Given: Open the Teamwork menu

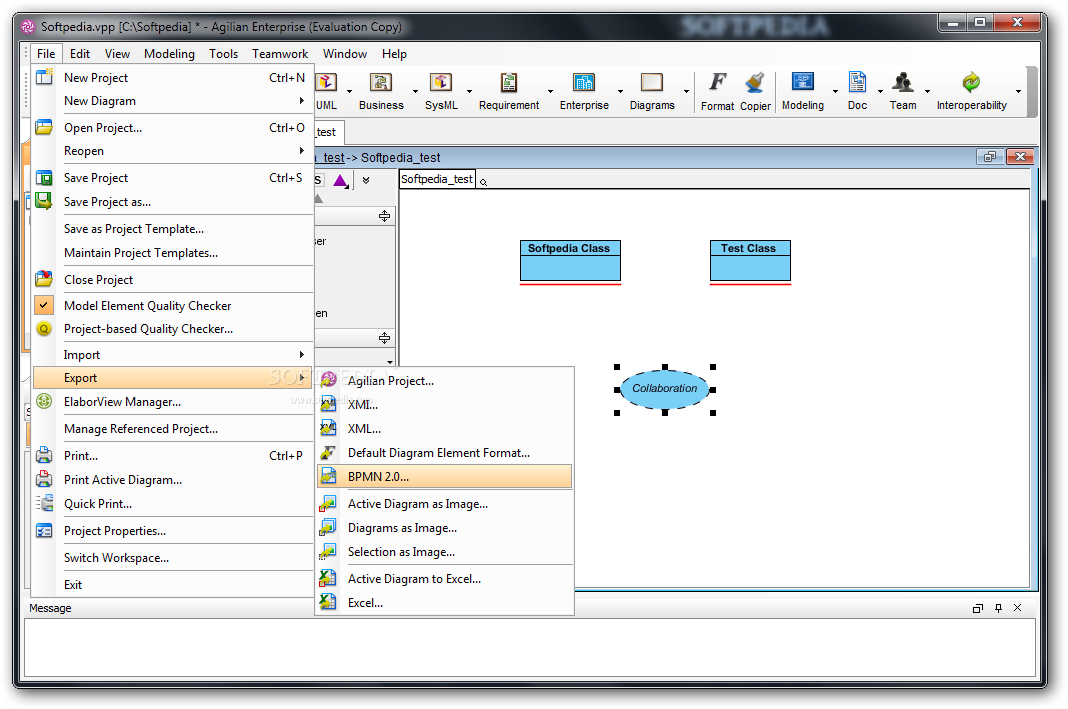Looking at the screenshot, I should (280, 53).
